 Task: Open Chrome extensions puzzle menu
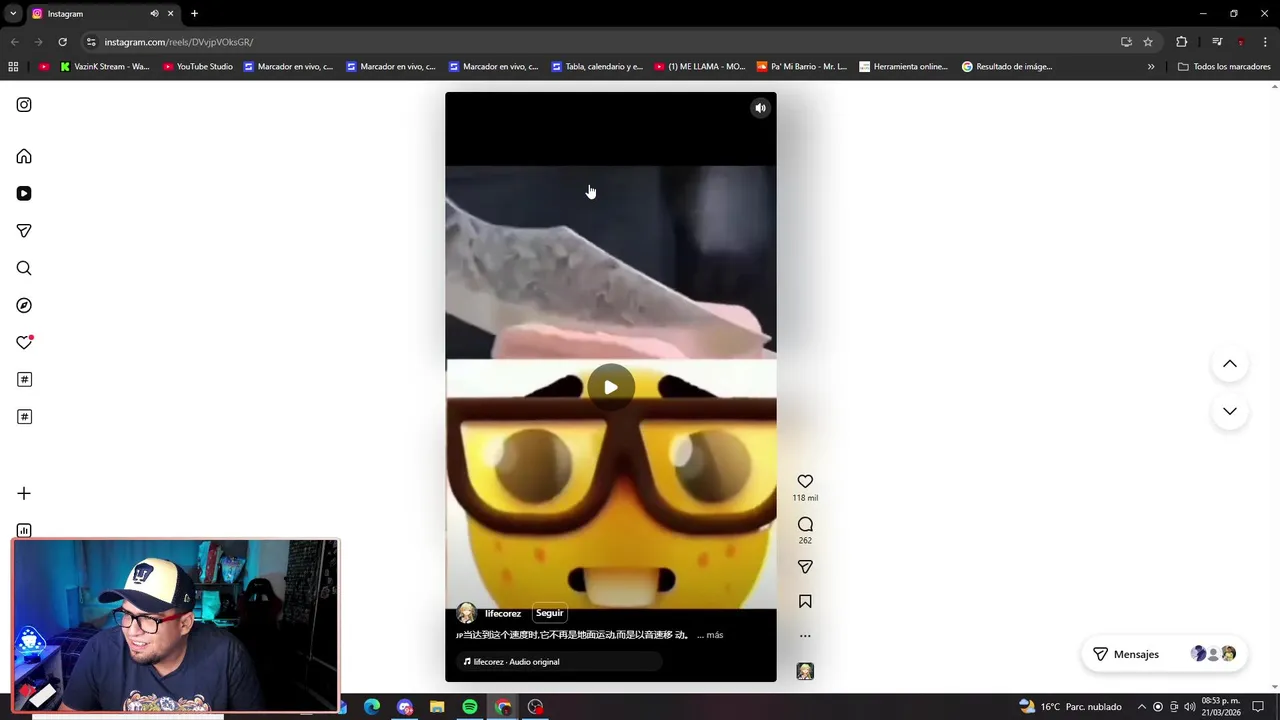coord(1182,42)
